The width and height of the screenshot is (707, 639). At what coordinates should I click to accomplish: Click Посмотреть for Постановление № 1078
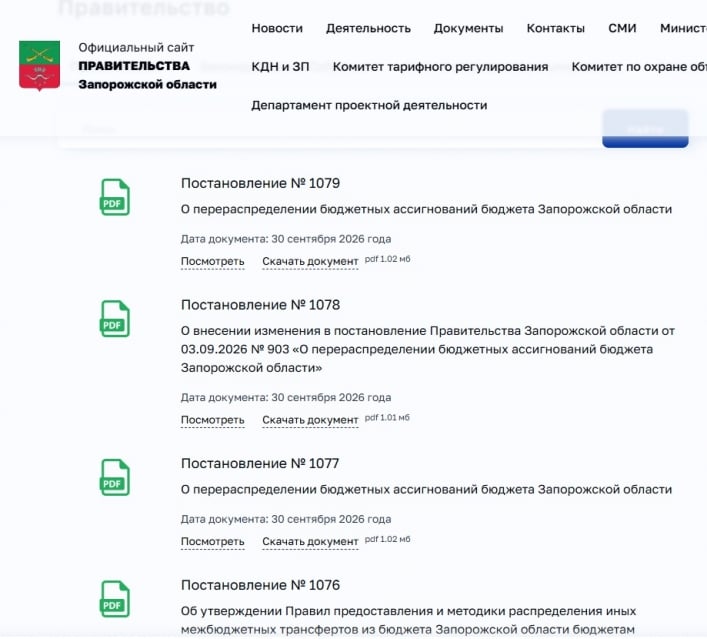coord(212,420)
